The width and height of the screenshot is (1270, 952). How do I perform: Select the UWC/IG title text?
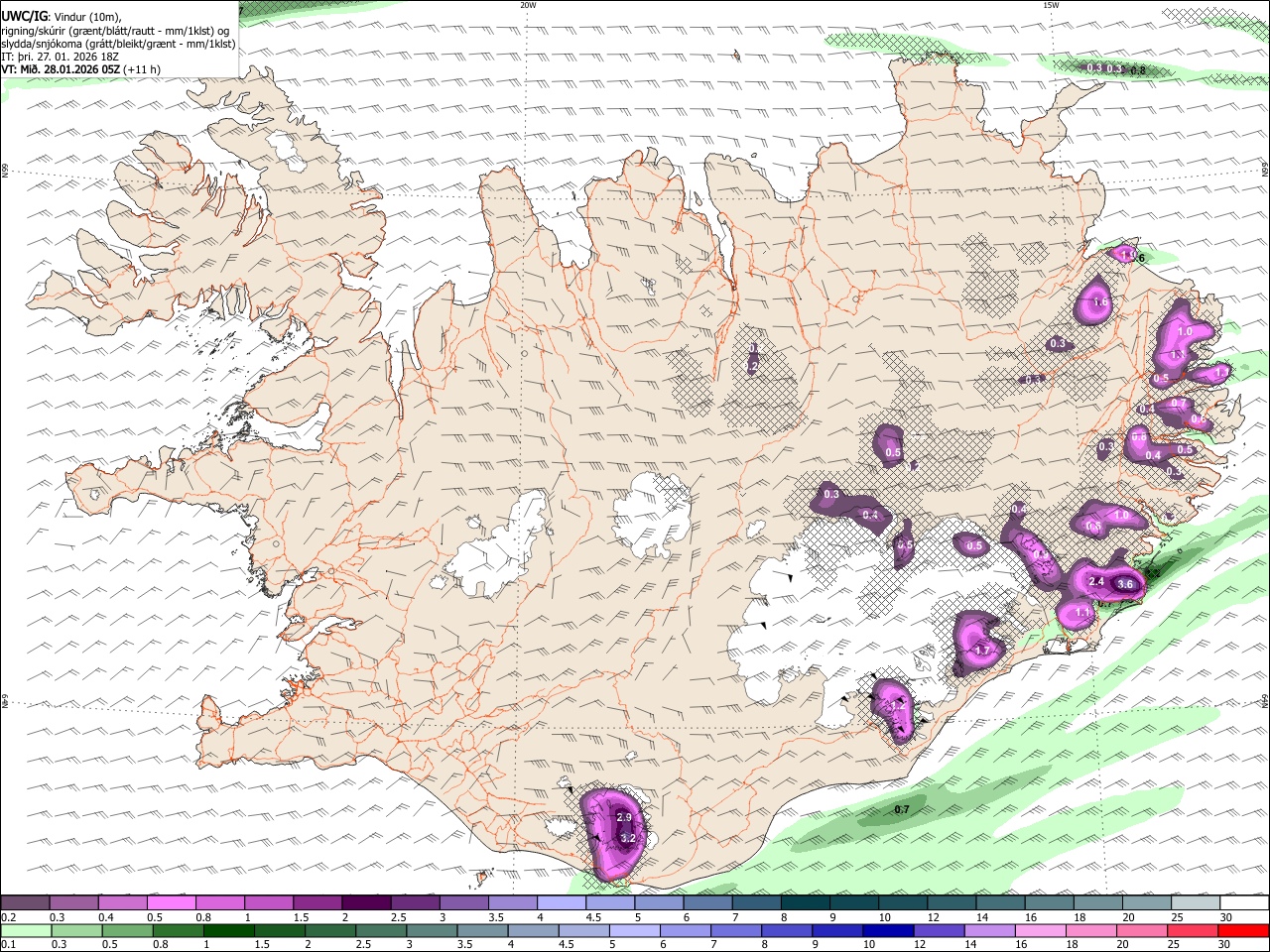[x=25, y=16]
